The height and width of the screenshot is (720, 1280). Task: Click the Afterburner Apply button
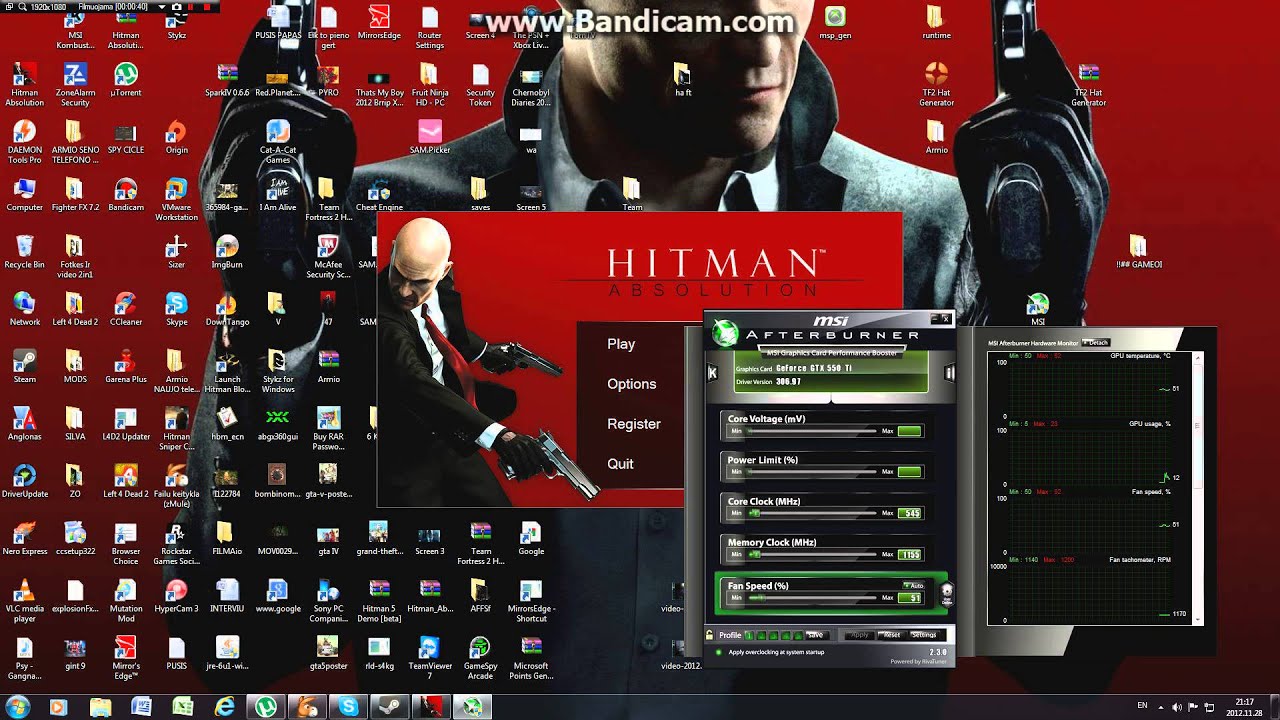pyautogui.click(x=858, y=635)
